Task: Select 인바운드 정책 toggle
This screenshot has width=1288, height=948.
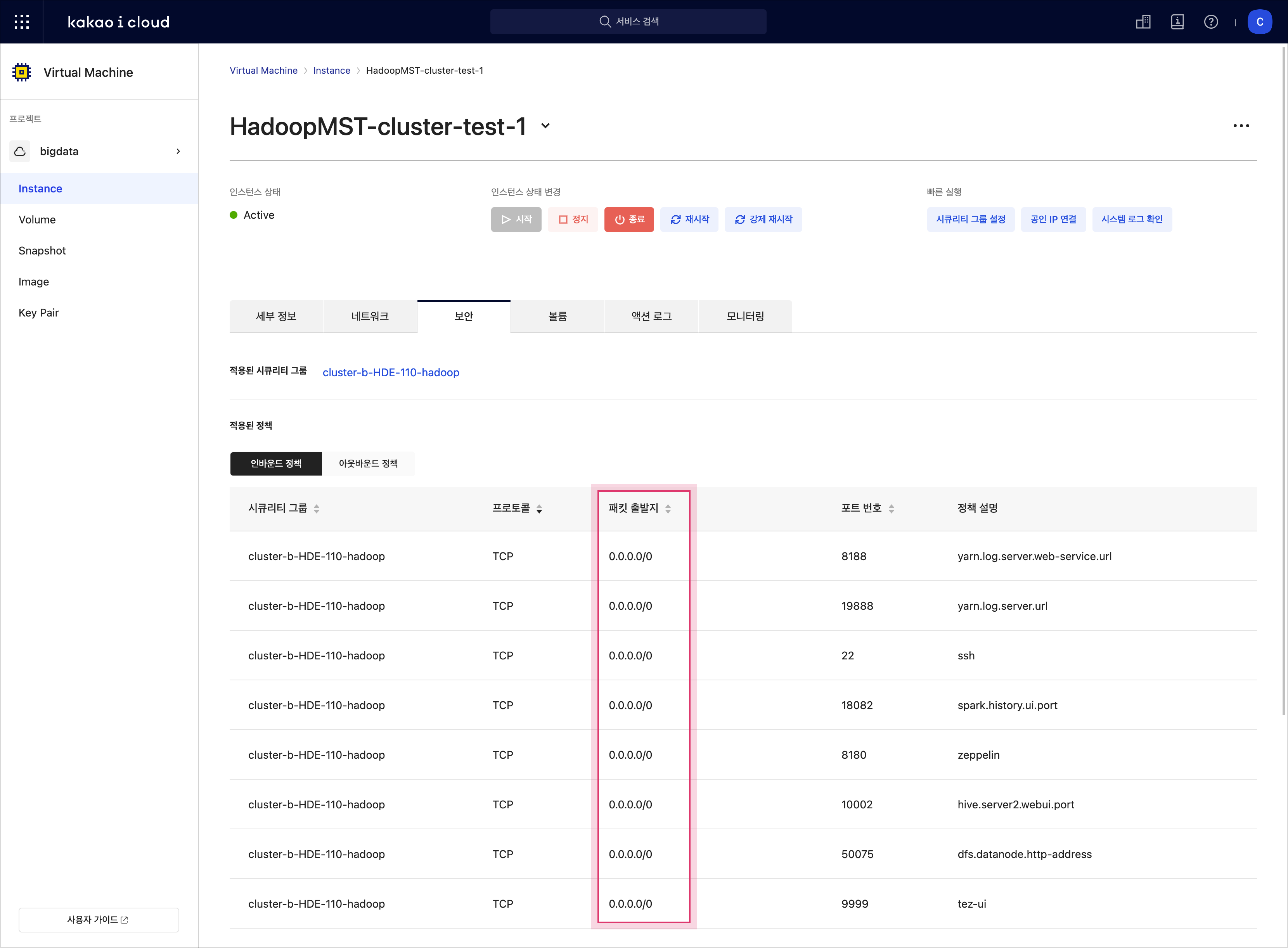Action: click(x=276, y=464)
